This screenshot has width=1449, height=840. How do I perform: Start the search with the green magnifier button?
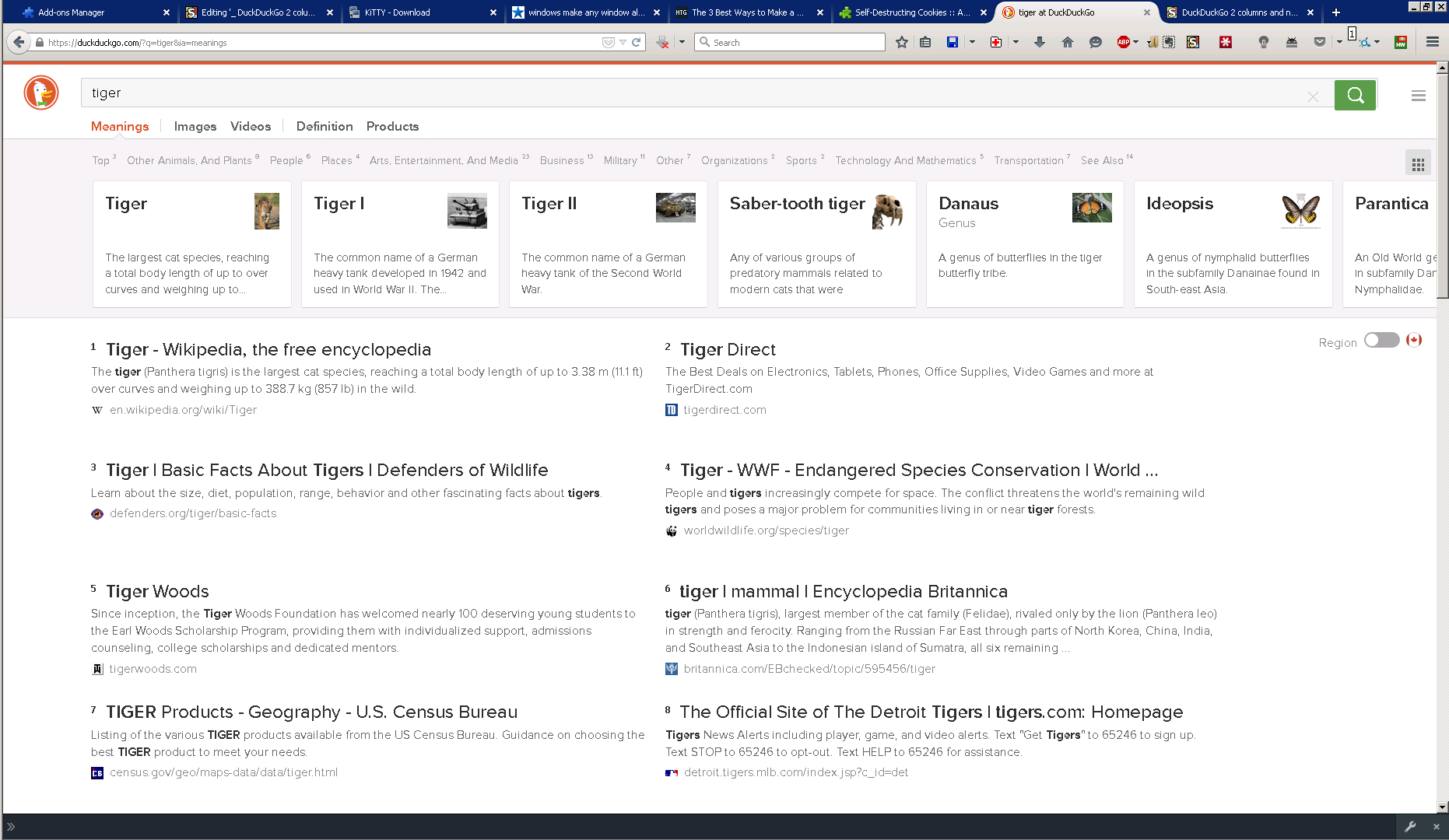point(1355,95)
